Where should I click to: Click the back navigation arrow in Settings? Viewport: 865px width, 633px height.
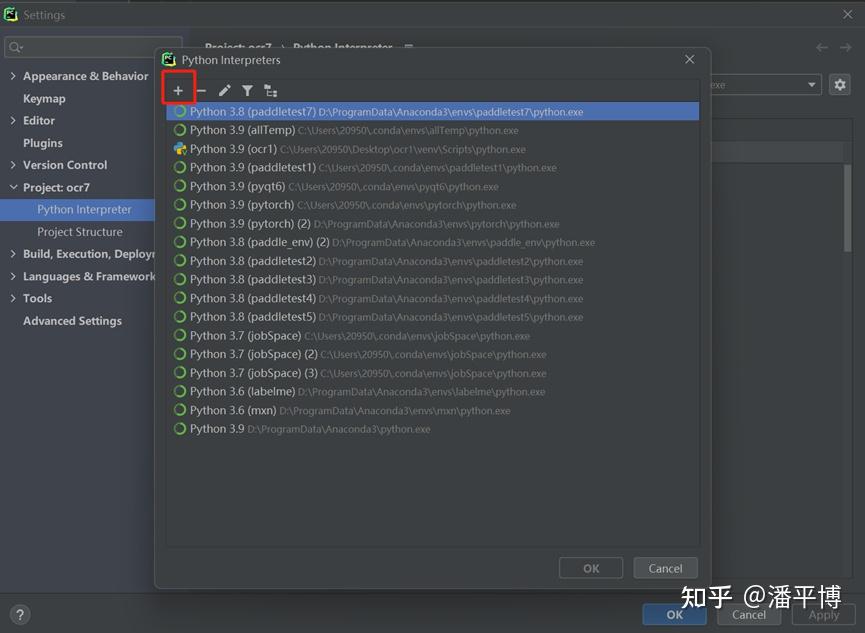pyautogui.click(x=822, y=47)
